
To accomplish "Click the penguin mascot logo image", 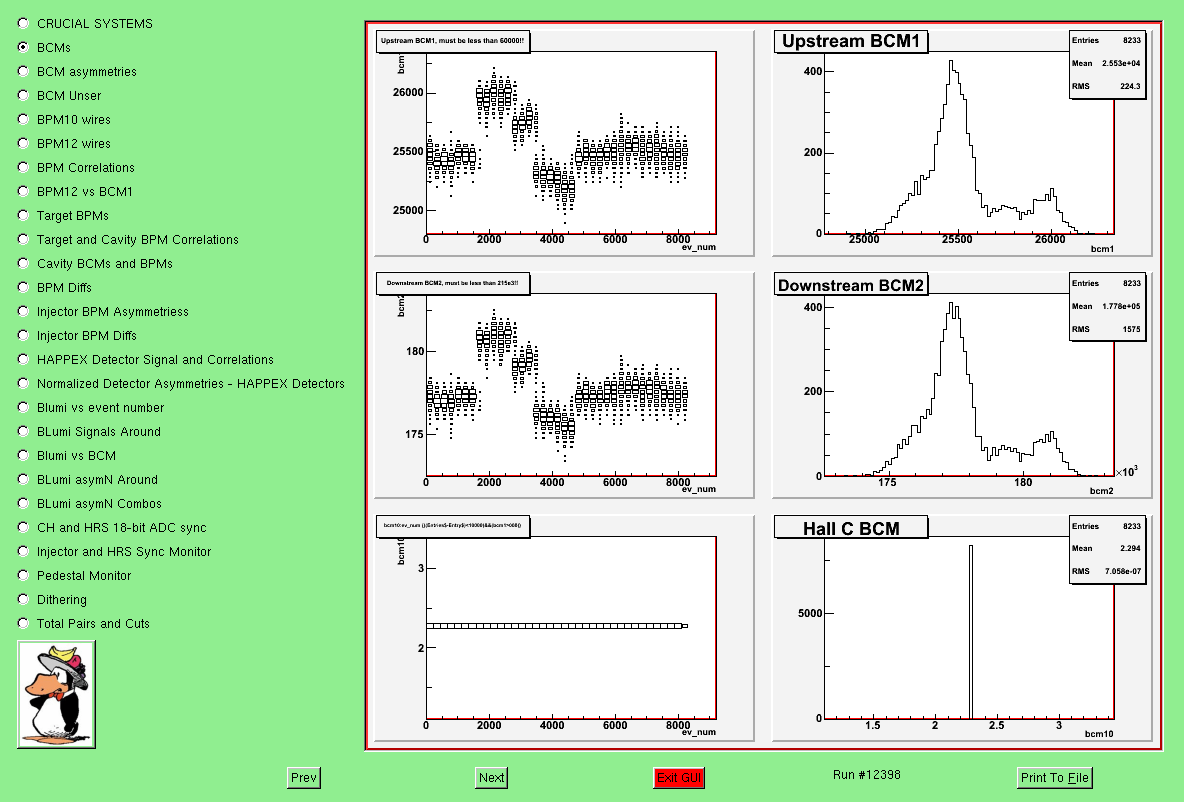I will coord(57,695).
